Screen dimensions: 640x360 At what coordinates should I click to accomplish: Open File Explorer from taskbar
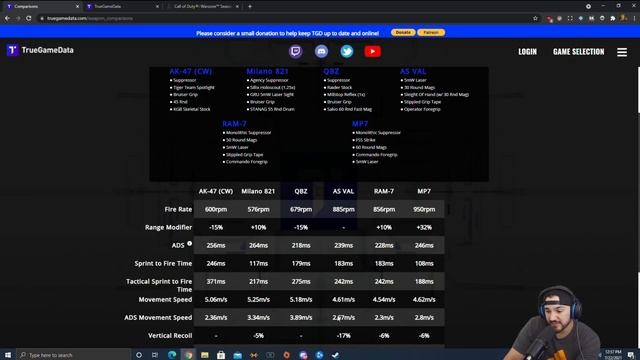[x=204, y=355]
